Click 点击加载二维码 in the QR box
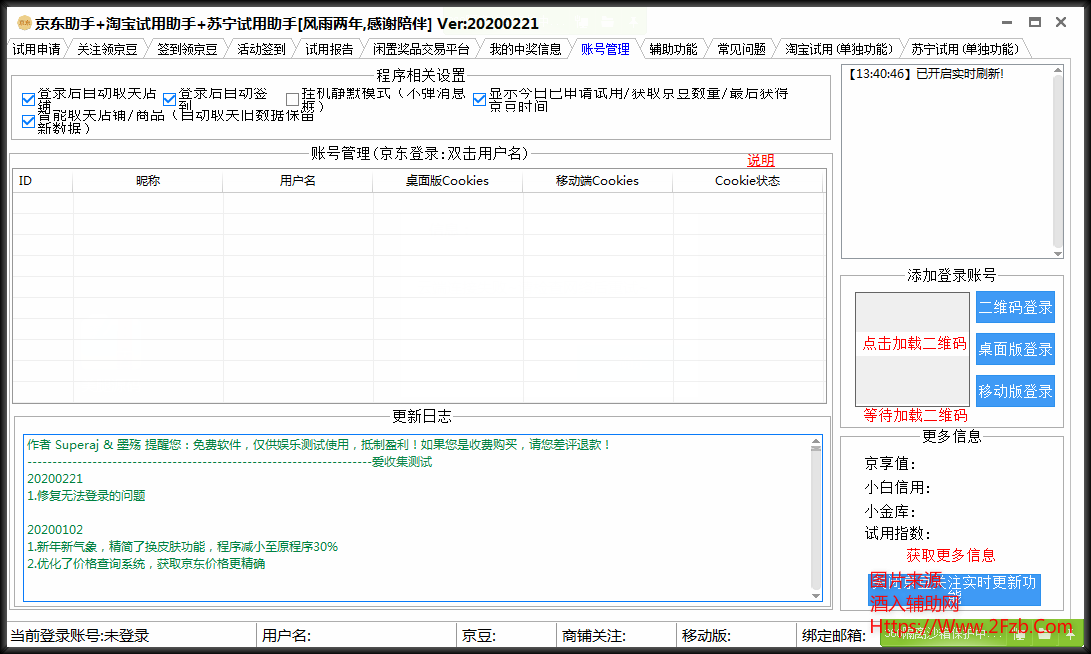 [x=914, y=343]
